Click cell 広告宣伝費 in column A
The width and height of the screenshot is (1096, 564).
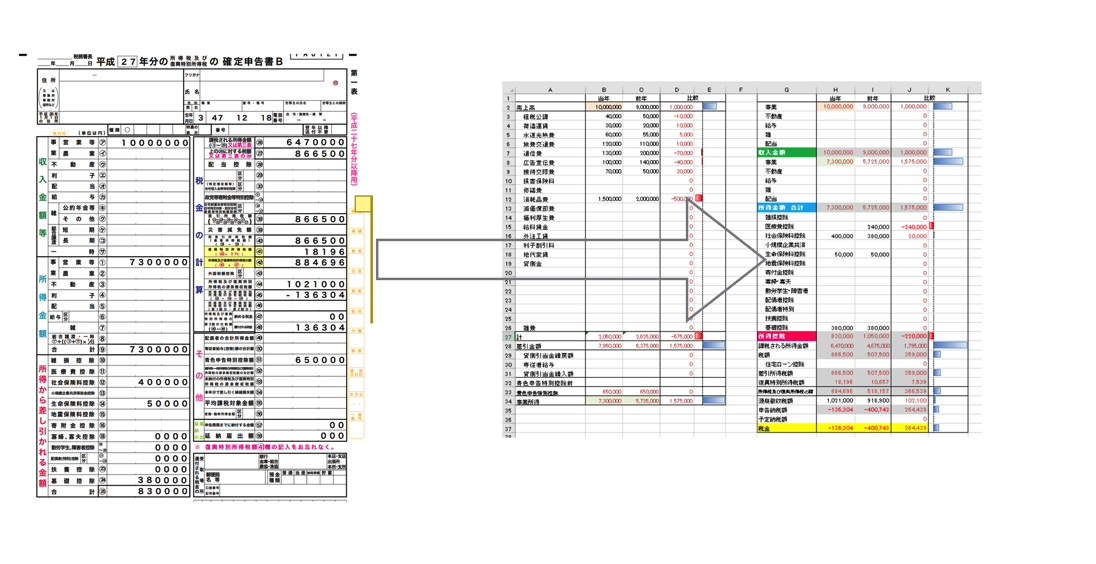(x=550, y=162)
